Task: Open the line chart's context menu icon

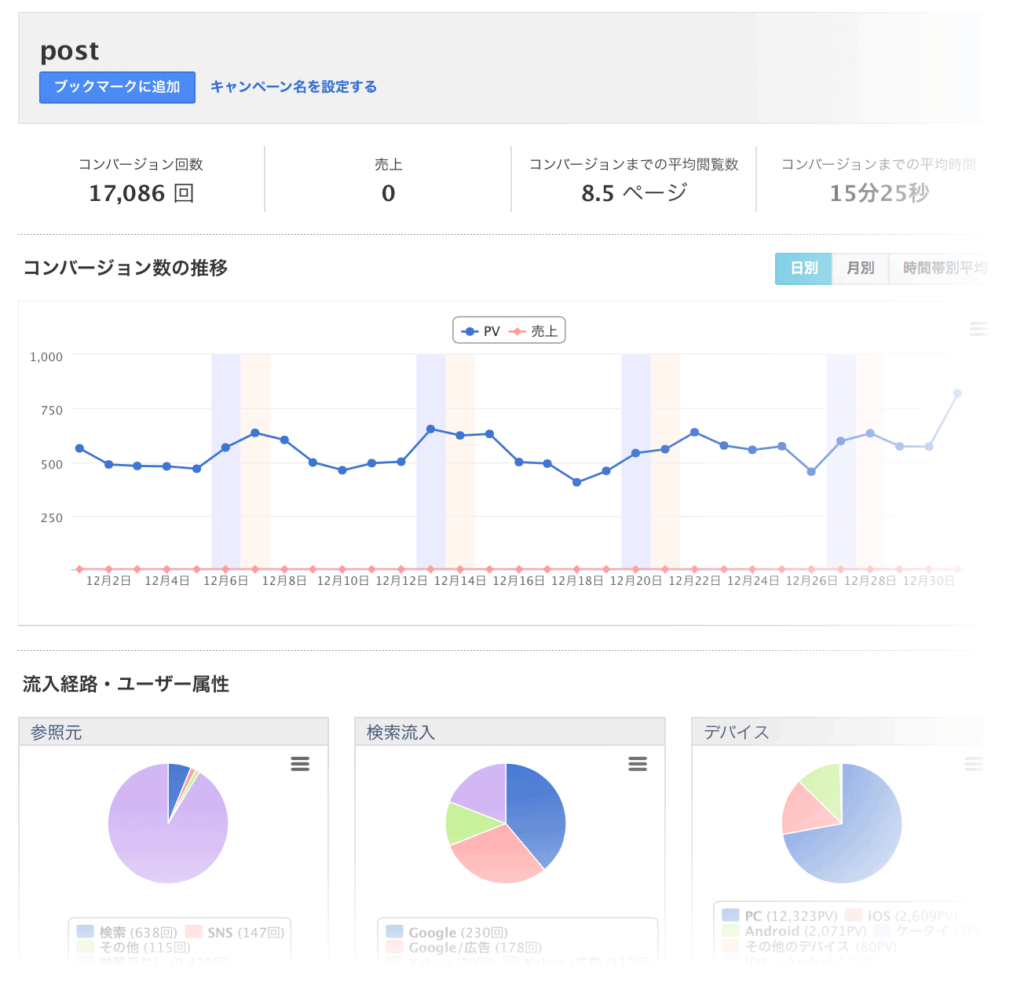Action: coord(978,329)
